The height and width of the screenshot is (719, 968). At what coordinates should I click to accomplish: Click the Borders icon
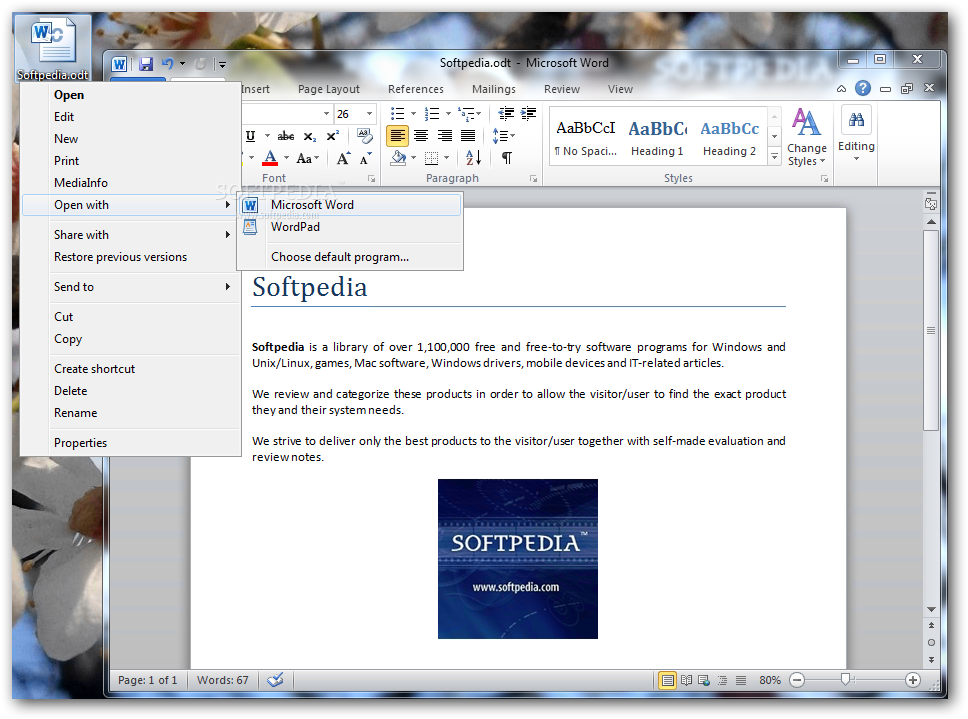click(432, 159)
